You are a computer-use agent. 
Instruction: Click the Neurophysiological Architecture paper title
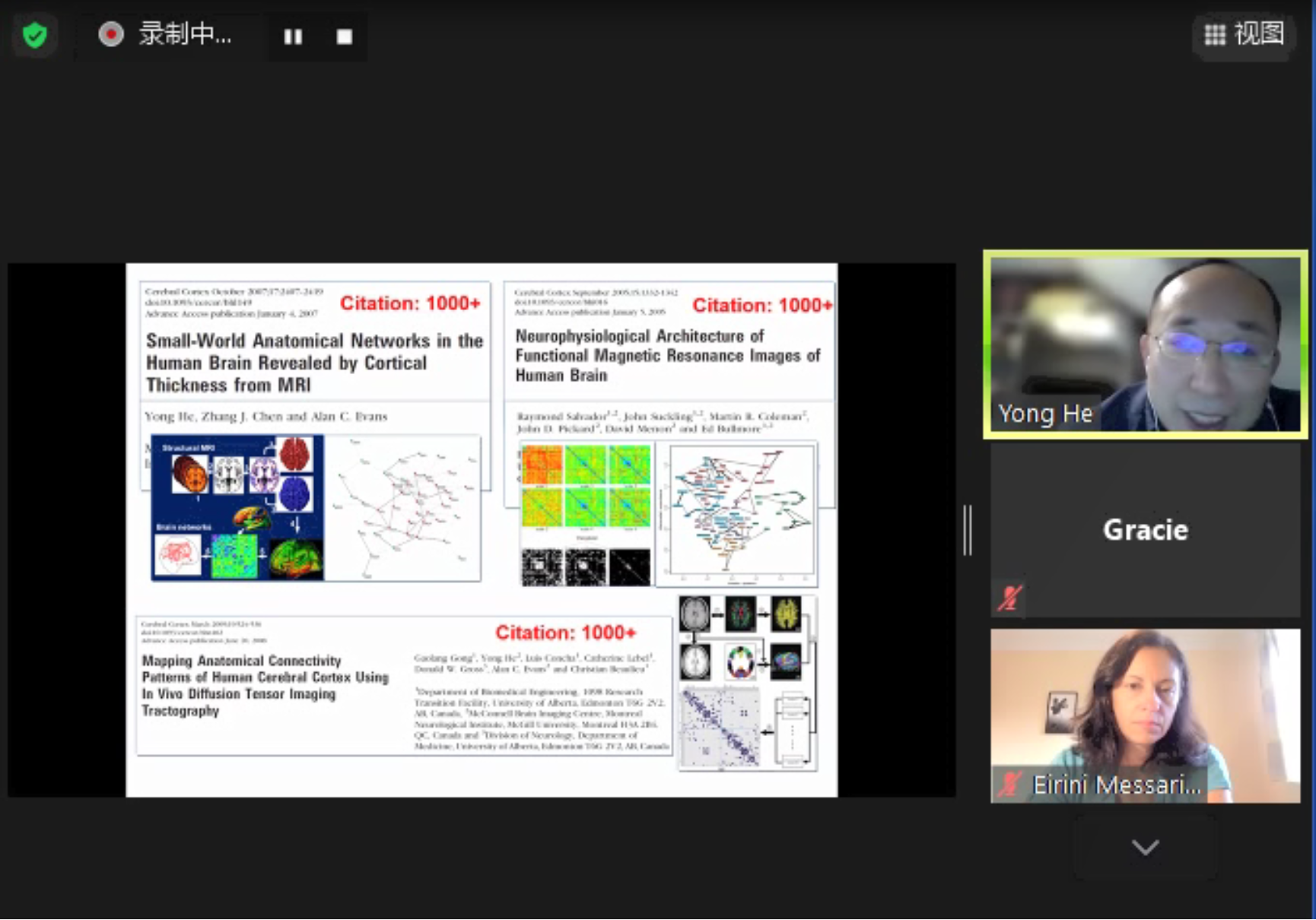coord(667,355)
